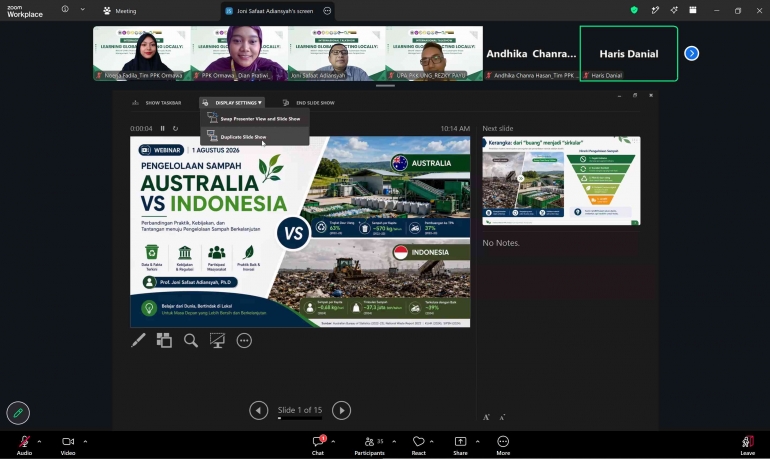Image resolution: width=770 pixels, height=459 pixels.
Task: Expand video options caret
Action: (x=85, y=442)
